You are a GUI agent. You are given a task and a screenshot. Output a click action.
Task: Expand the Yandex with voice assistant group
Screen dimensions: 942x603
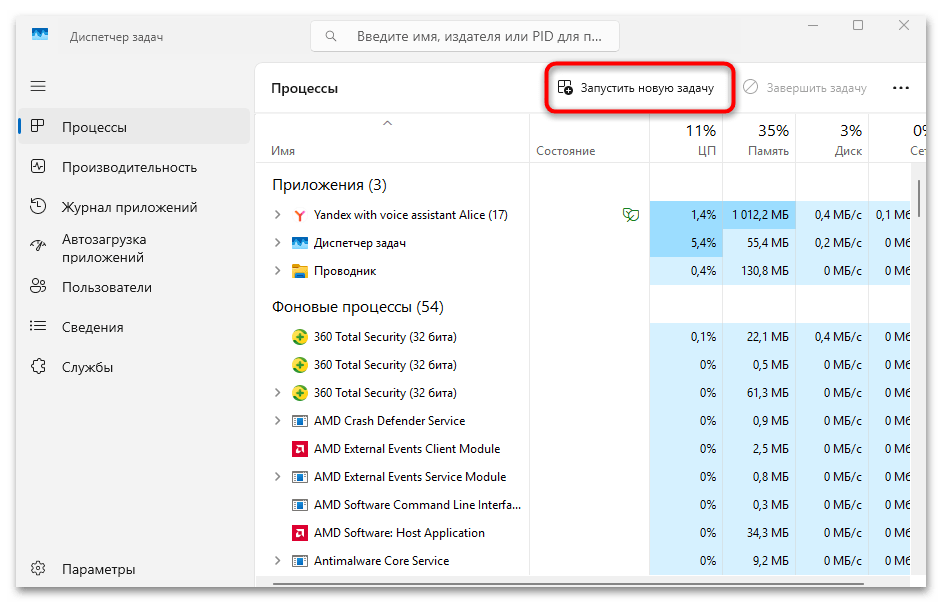[278, 215]
